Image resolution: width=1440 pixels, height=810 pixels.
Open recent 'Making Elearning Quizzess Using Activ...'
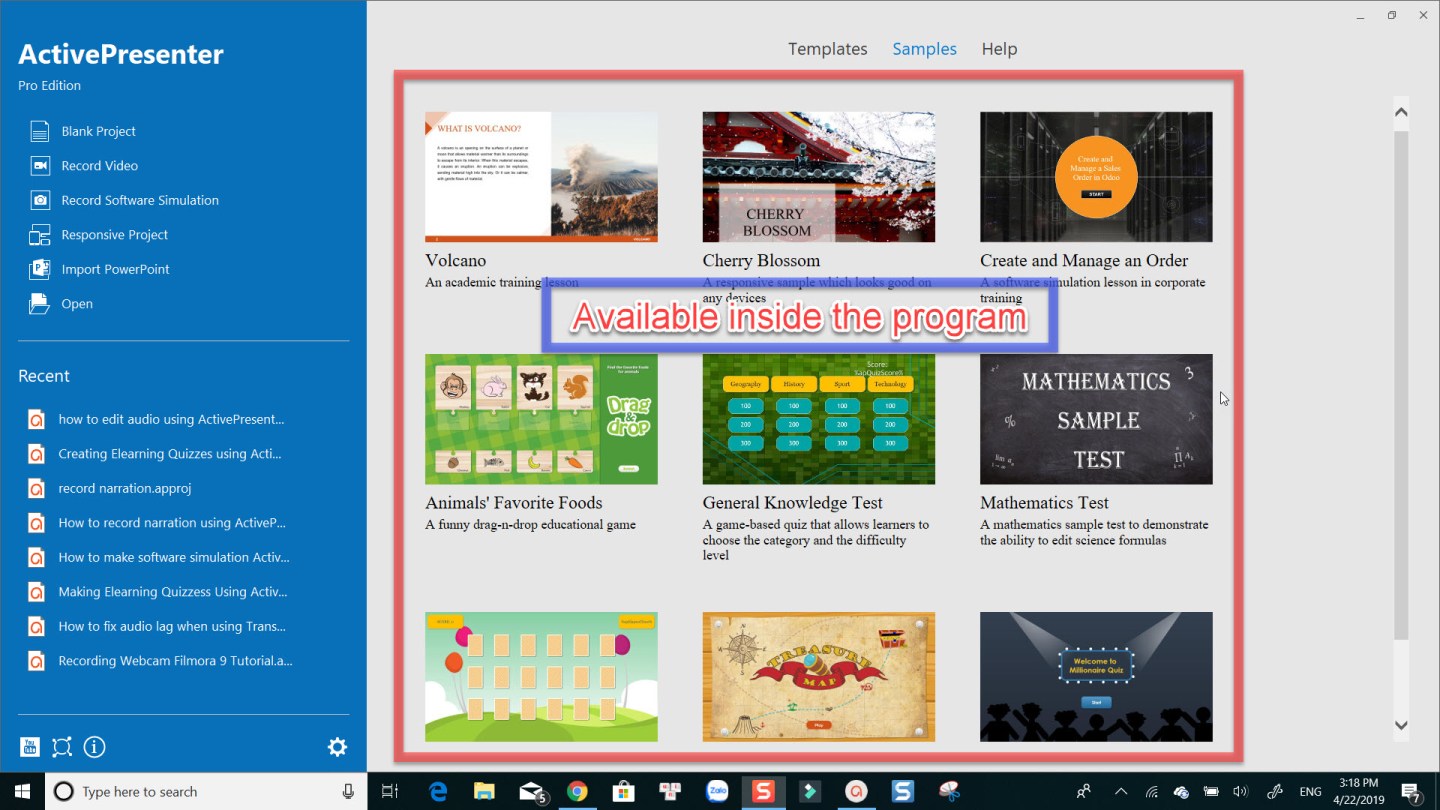pos(158,592)
